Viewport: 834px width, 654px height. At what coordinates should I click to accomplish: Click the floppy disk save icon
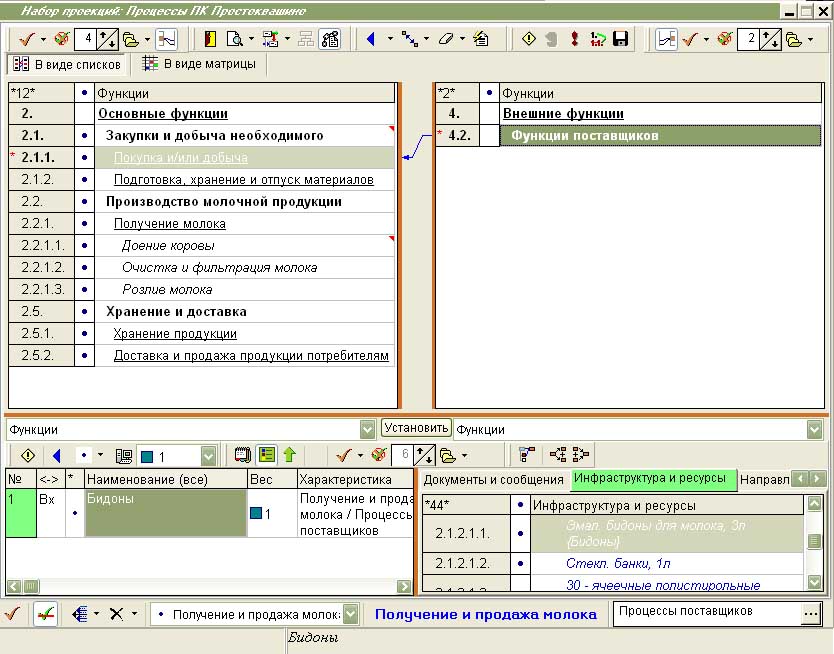coord(621,39)
